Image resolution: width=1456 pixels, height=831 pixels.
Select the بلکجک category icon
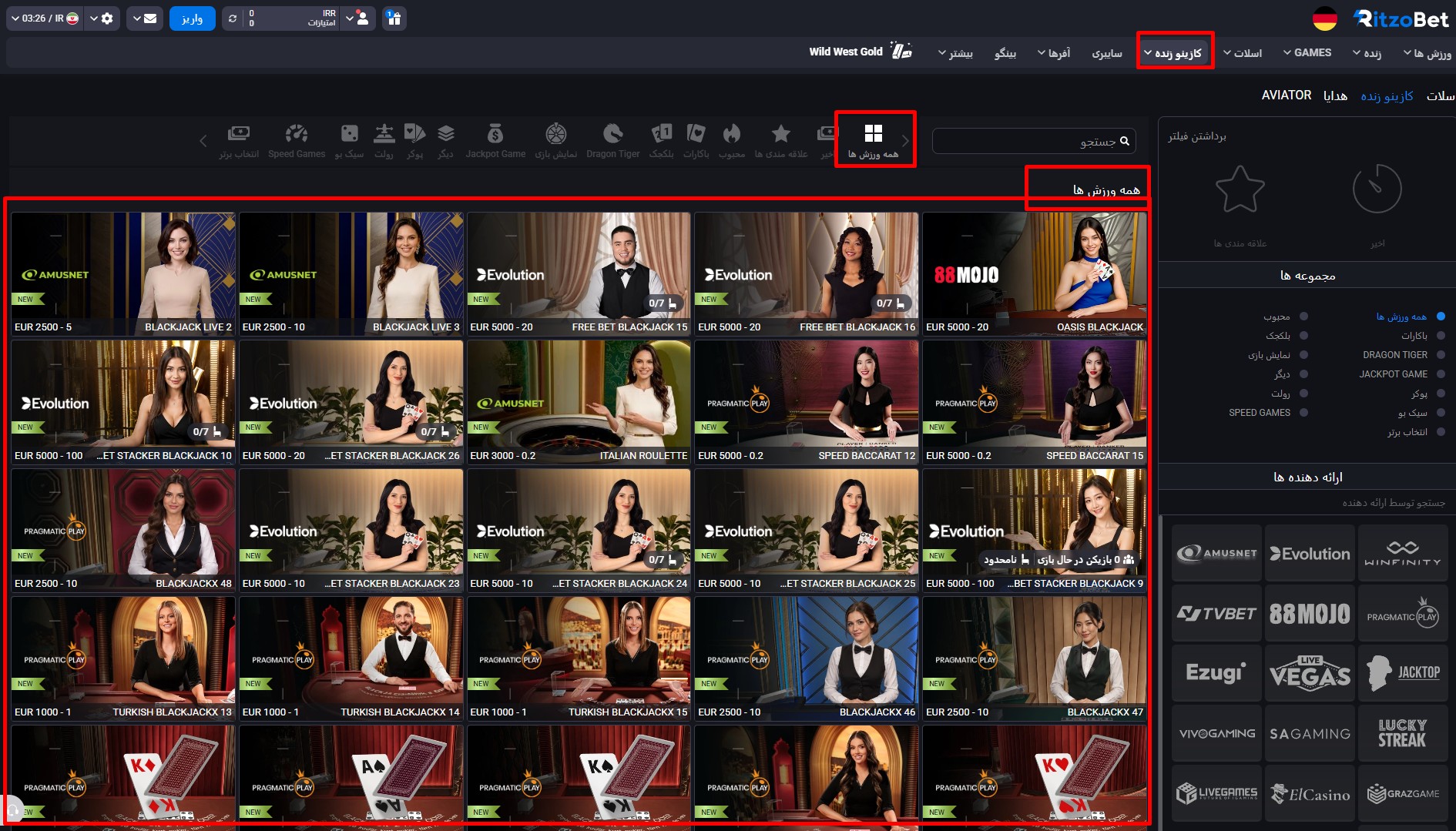[661, 140]
